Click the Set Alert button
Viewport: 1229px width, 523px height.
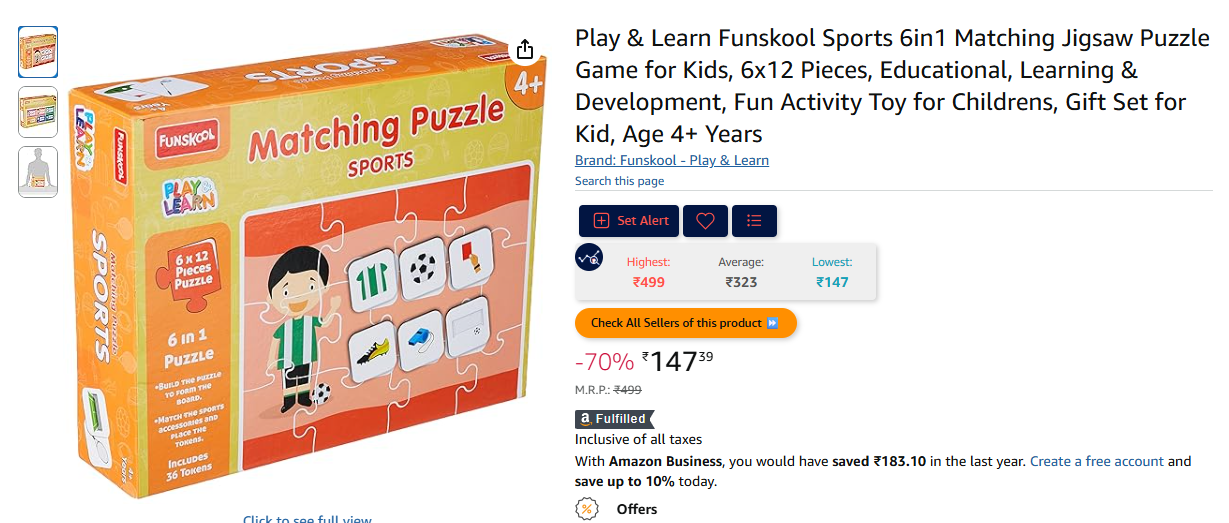(629, 221)
